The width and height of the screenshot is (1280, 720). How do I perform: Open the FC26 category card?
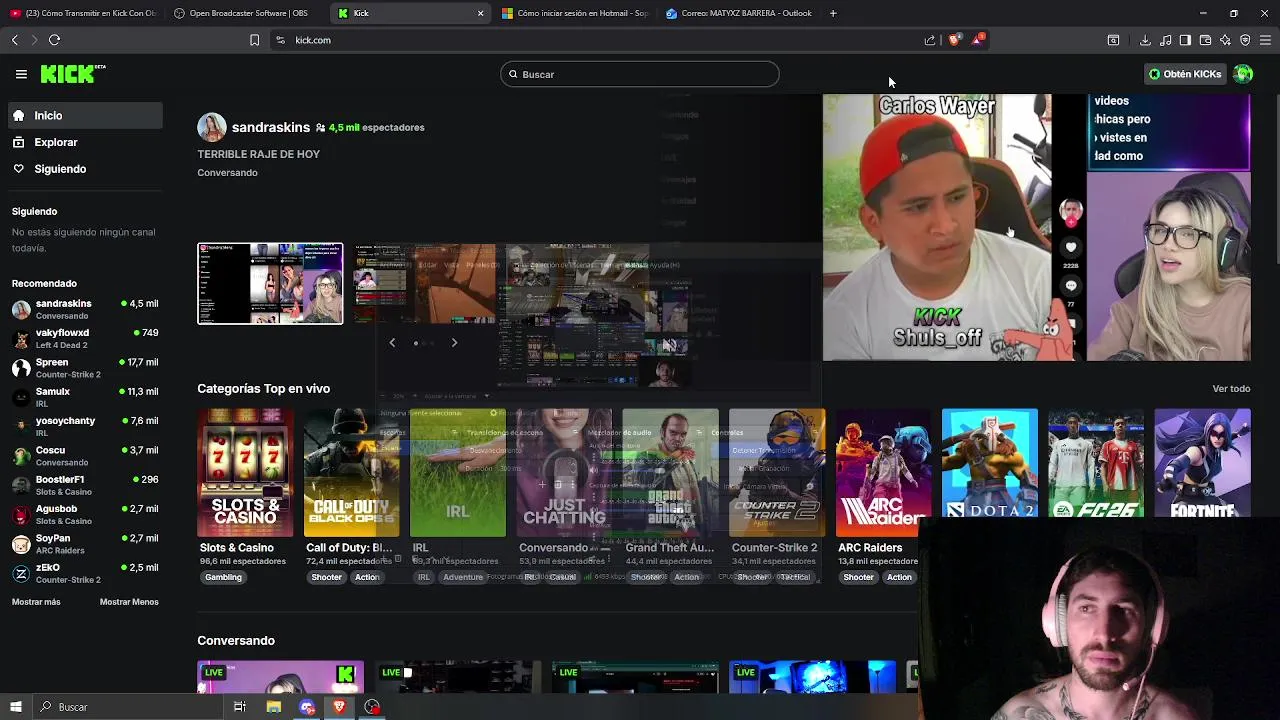[x=1096, y=465]
